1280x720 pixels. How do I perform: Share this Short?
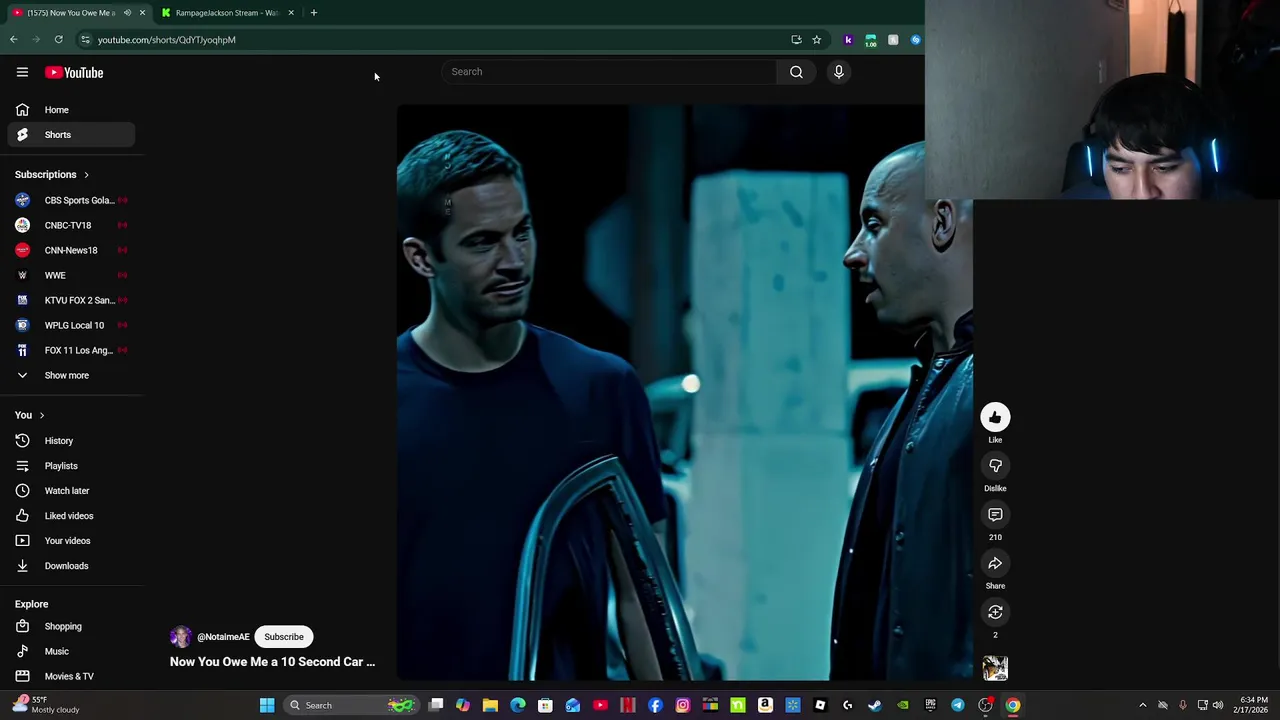click(995, 564)
